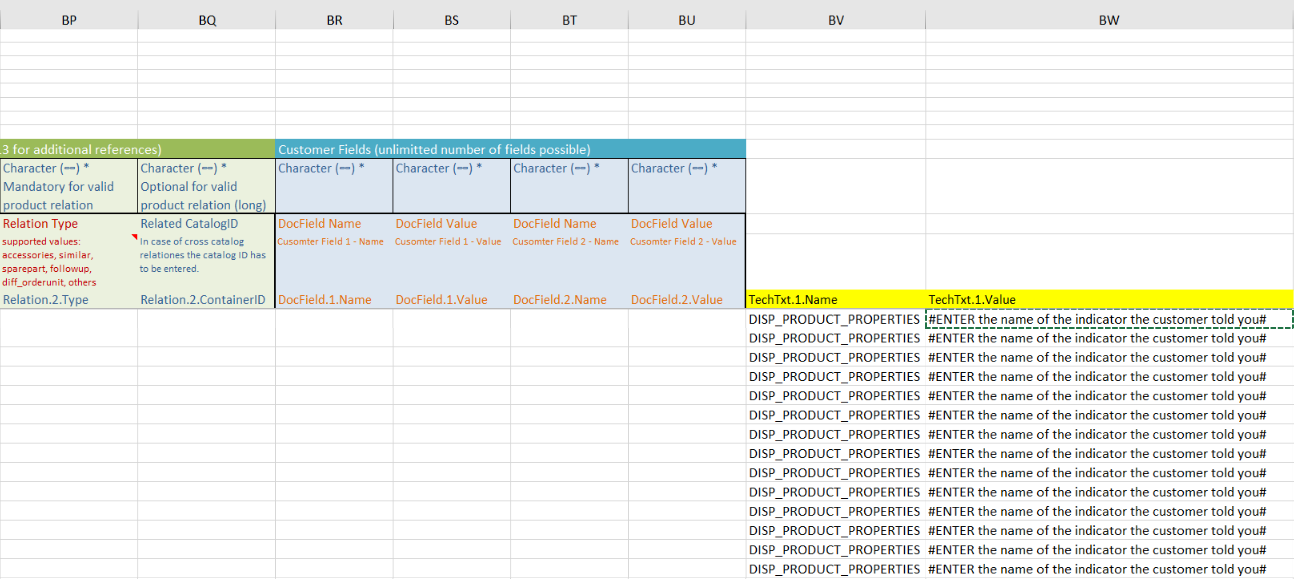Viewport: 1294px width, 579px height.
Task: Click the BR column header
Action: [335, 20]
